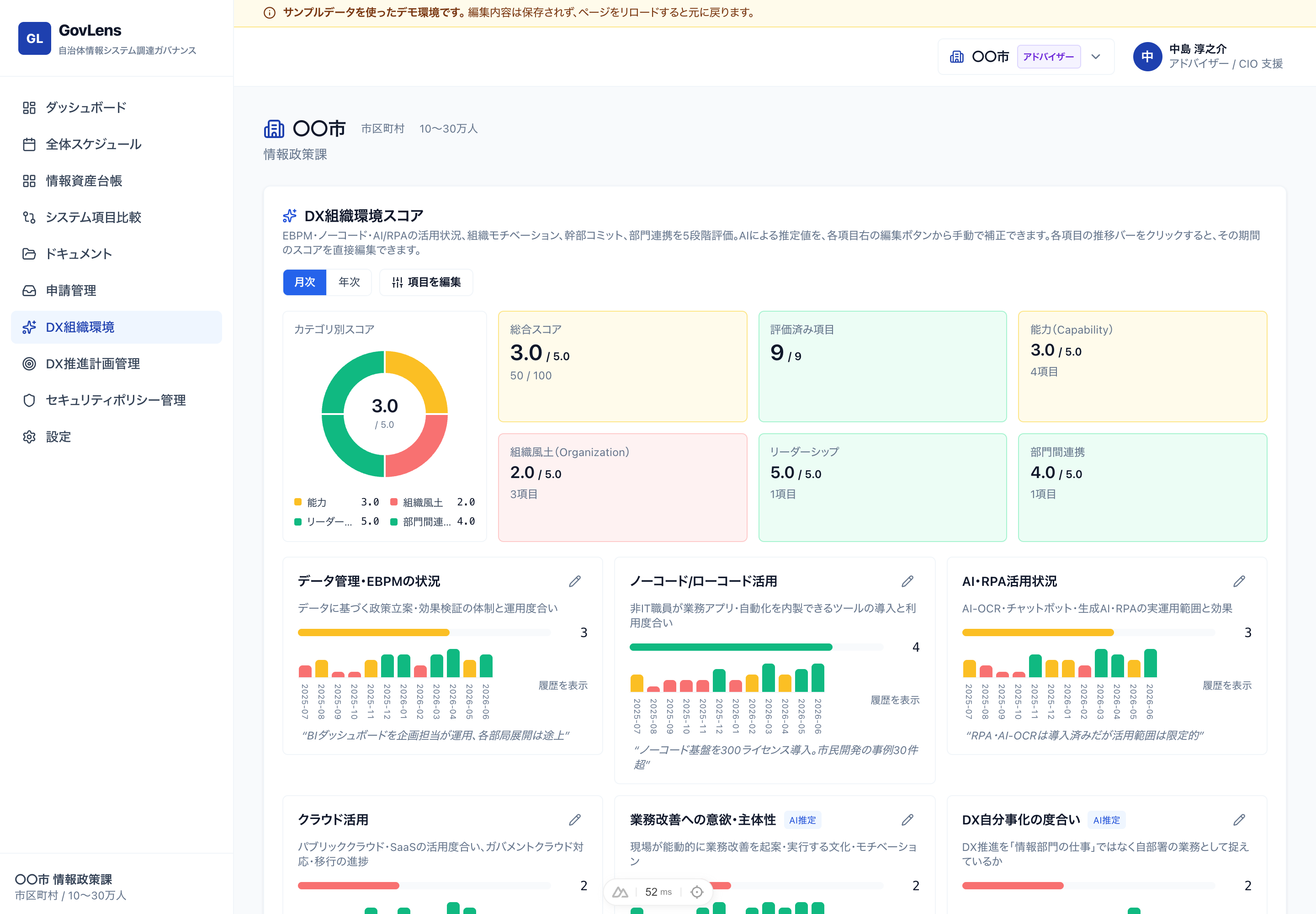The image size is (1316, 914).
Task: Click edit pencil on クラウド活用 card
Action: point(575,820)
